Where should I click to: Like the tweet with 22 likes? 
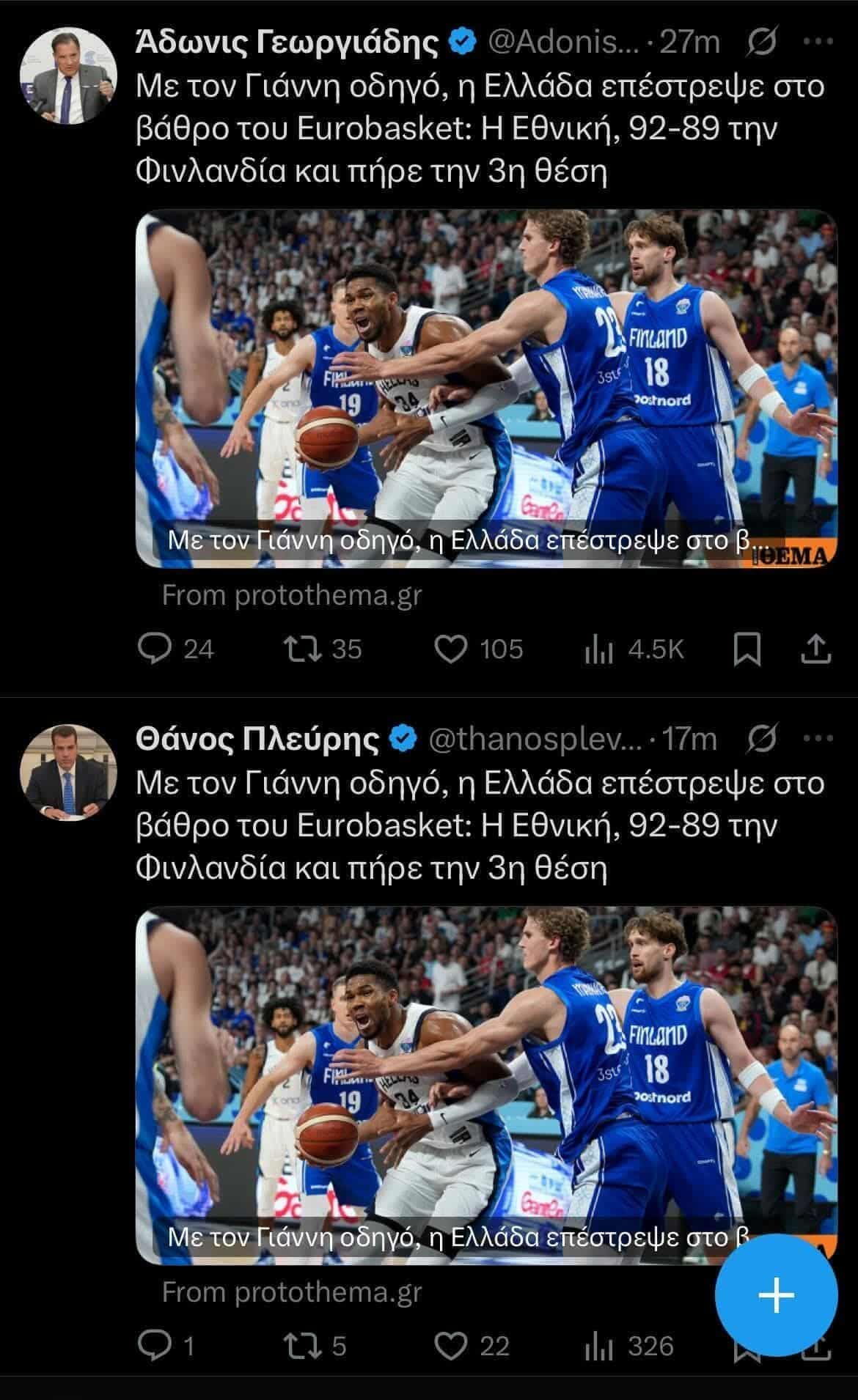tap(451, 1346)
